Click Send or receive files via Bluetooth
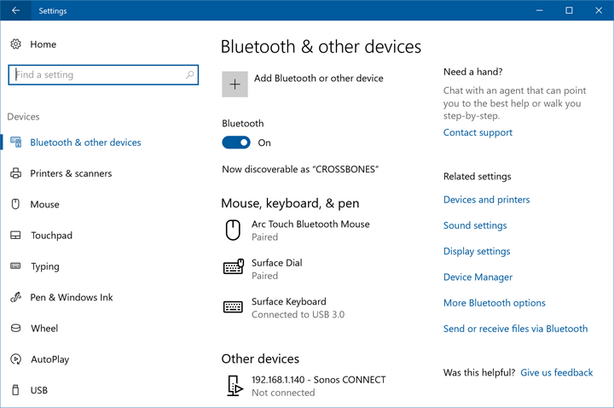The width and height of the screenshot is (614, 408). coord(515,329)
